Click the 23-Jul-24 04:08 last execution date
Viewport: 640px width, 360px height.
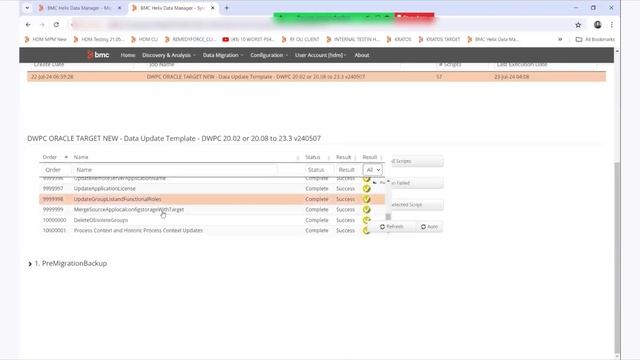tap(512, 77)
